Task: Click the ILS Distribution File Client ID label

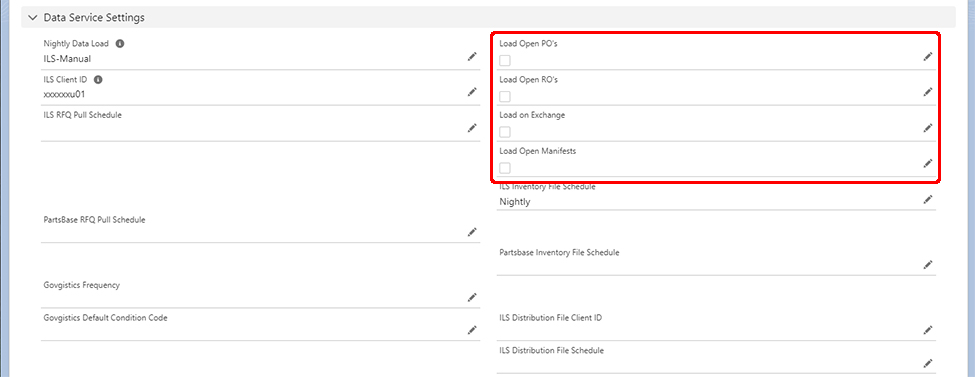Action: [550, 317]
